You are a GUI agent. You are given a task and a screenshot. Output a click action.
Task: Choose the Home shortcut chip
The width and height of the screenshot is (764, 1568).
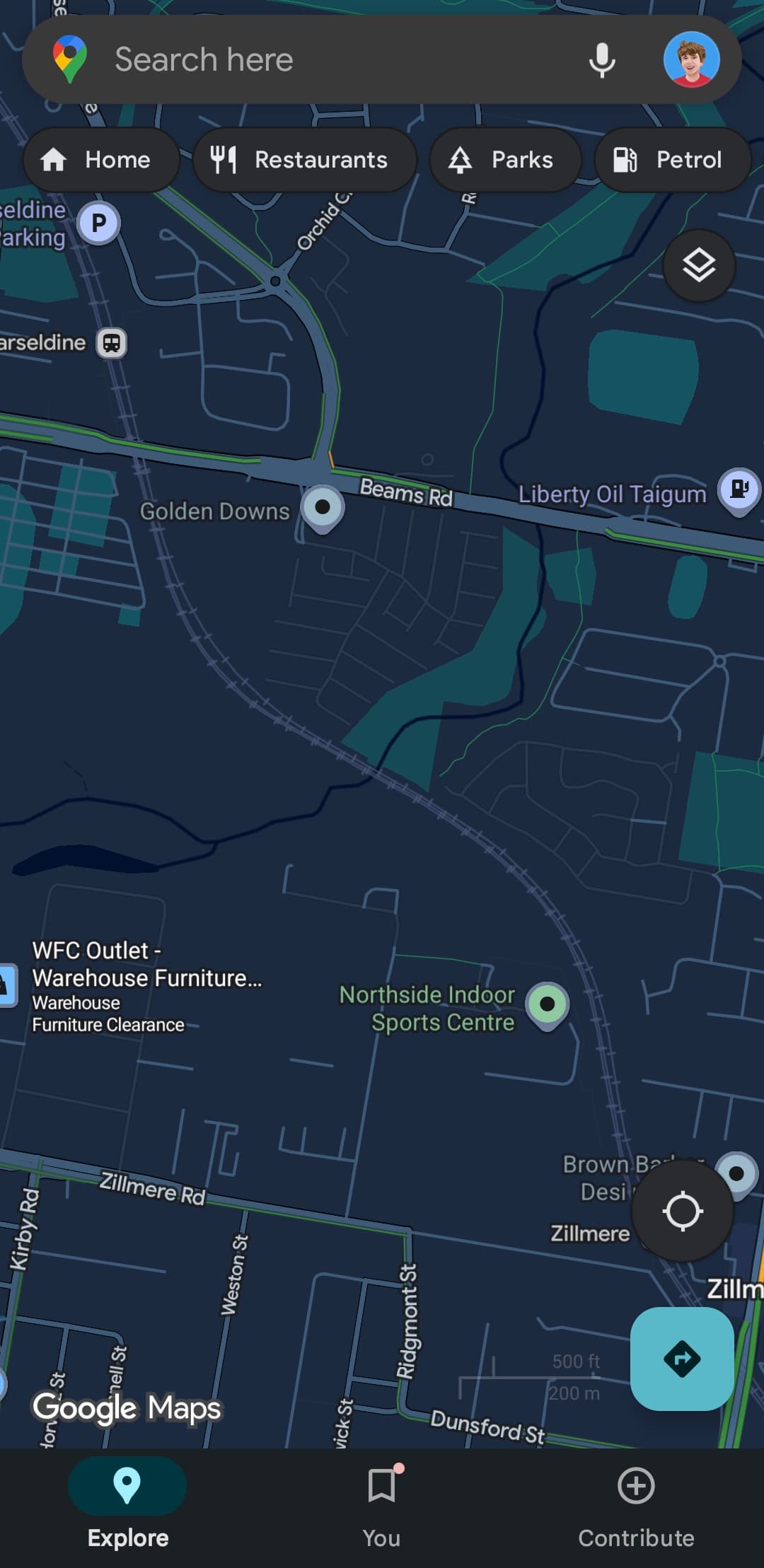pos(100,160)
